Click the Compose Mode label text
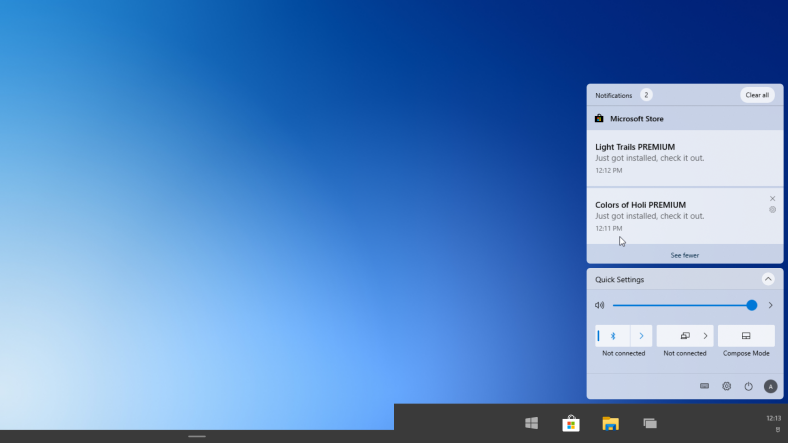This screenshot has height=443, width=788. click(x=746, y=353)
